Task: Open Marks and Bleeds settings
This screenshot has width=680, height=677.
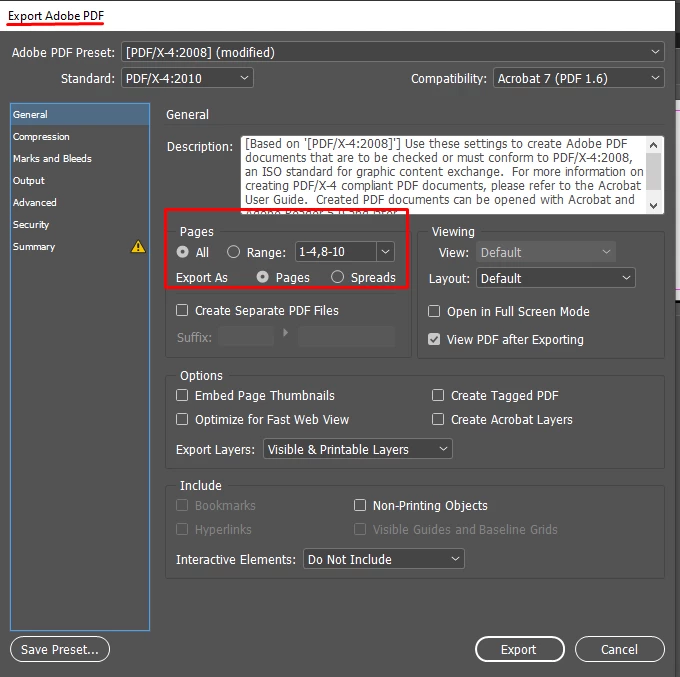Action: coord(80,159)
